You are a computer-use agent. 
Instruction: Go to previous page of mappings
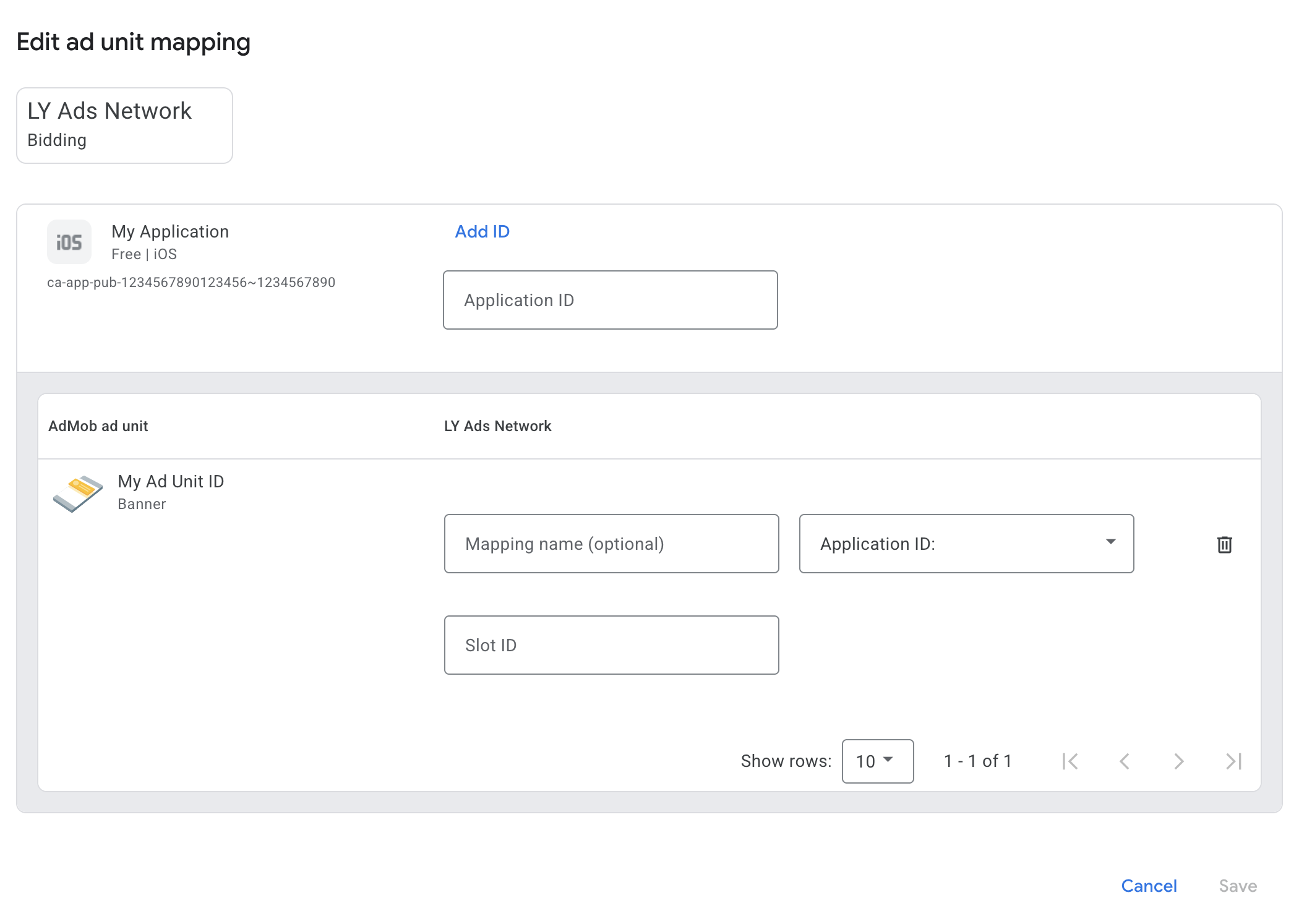tap(1125, 761)
